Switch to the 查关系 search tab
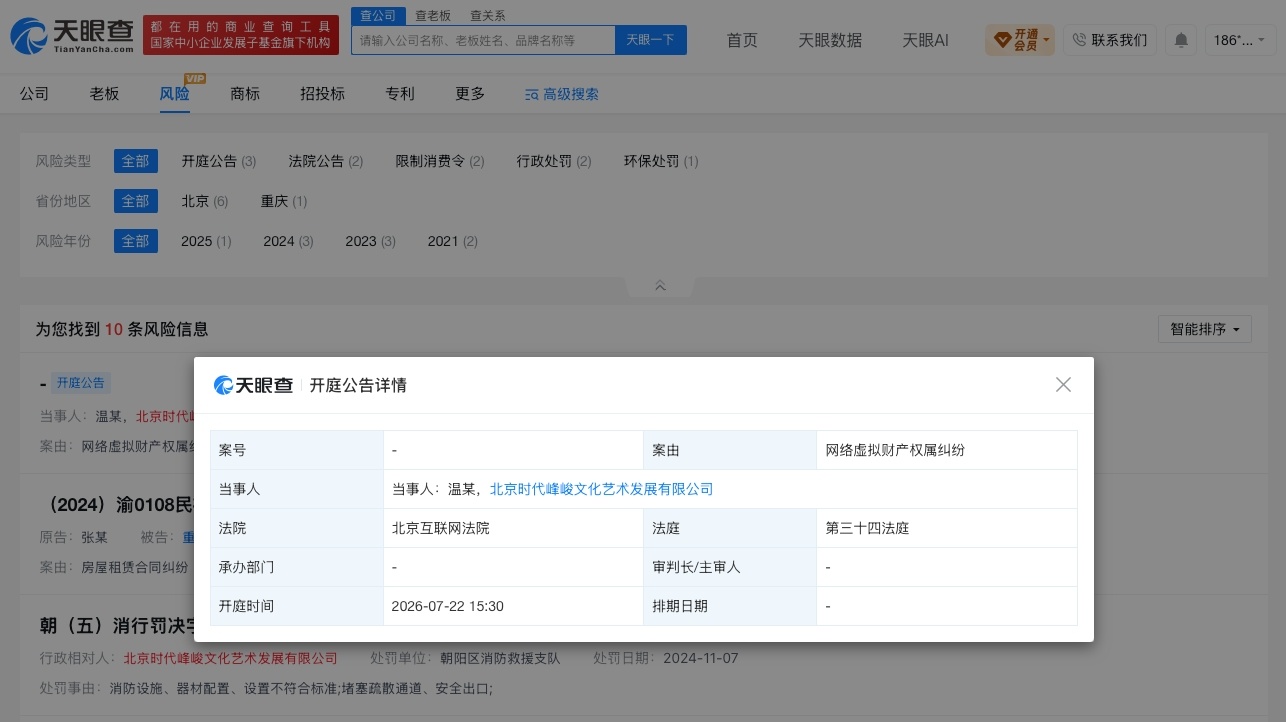1286x722 pixels. [488, 16]
